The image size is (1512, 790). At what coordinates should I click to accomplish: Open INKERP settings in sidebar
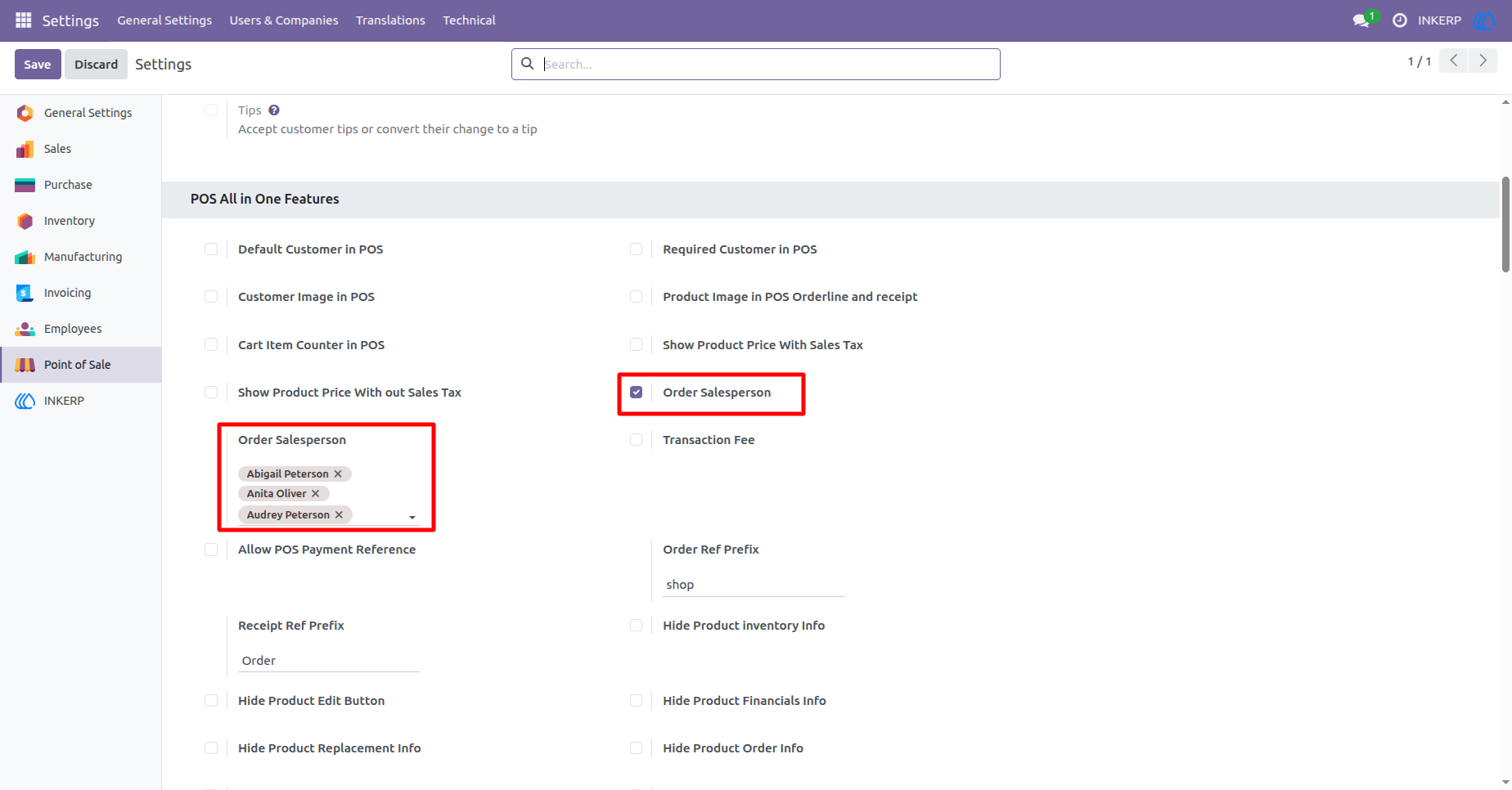[x=80, y=401]
